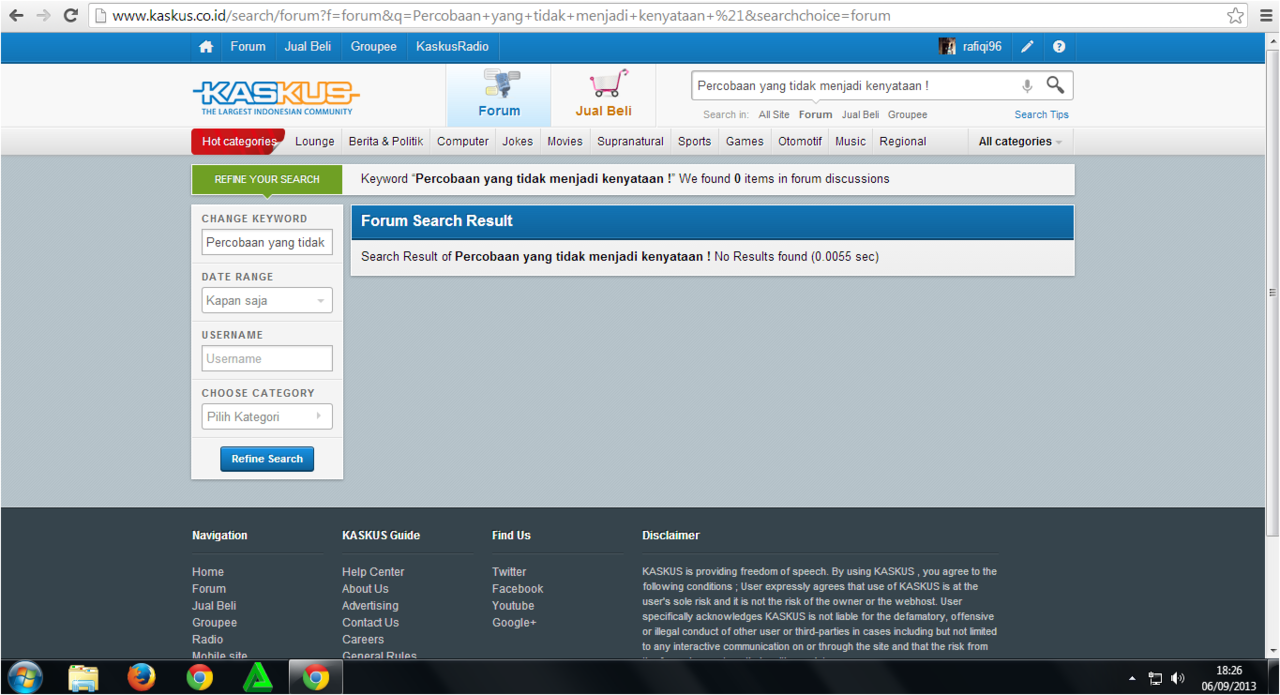This screenshot has height=695, width=1280.
Task: Click the Username input field
Action: click(x=267, y=359)
